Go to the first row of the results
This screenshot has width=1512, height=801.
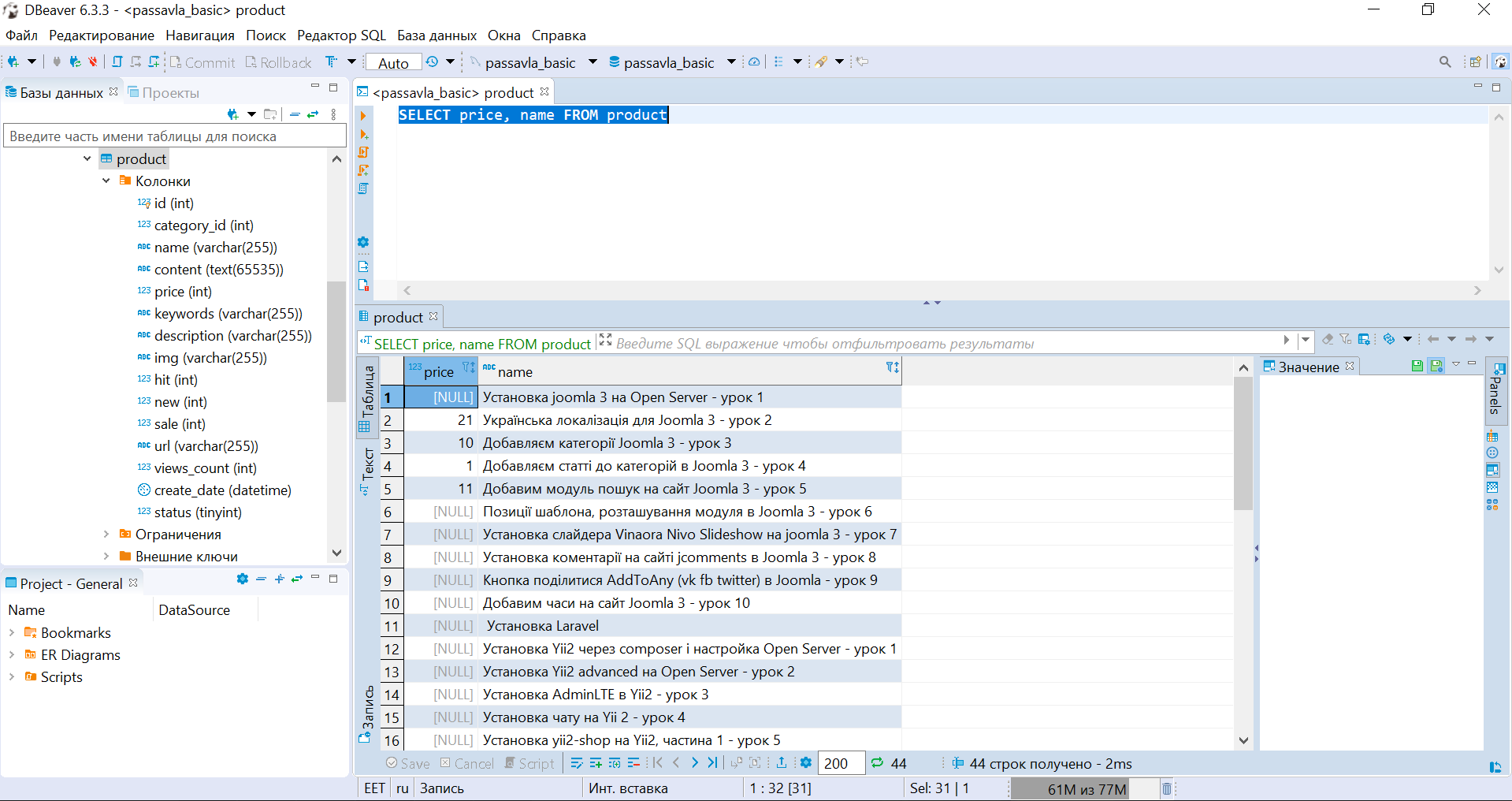click(x=657, y=763)
